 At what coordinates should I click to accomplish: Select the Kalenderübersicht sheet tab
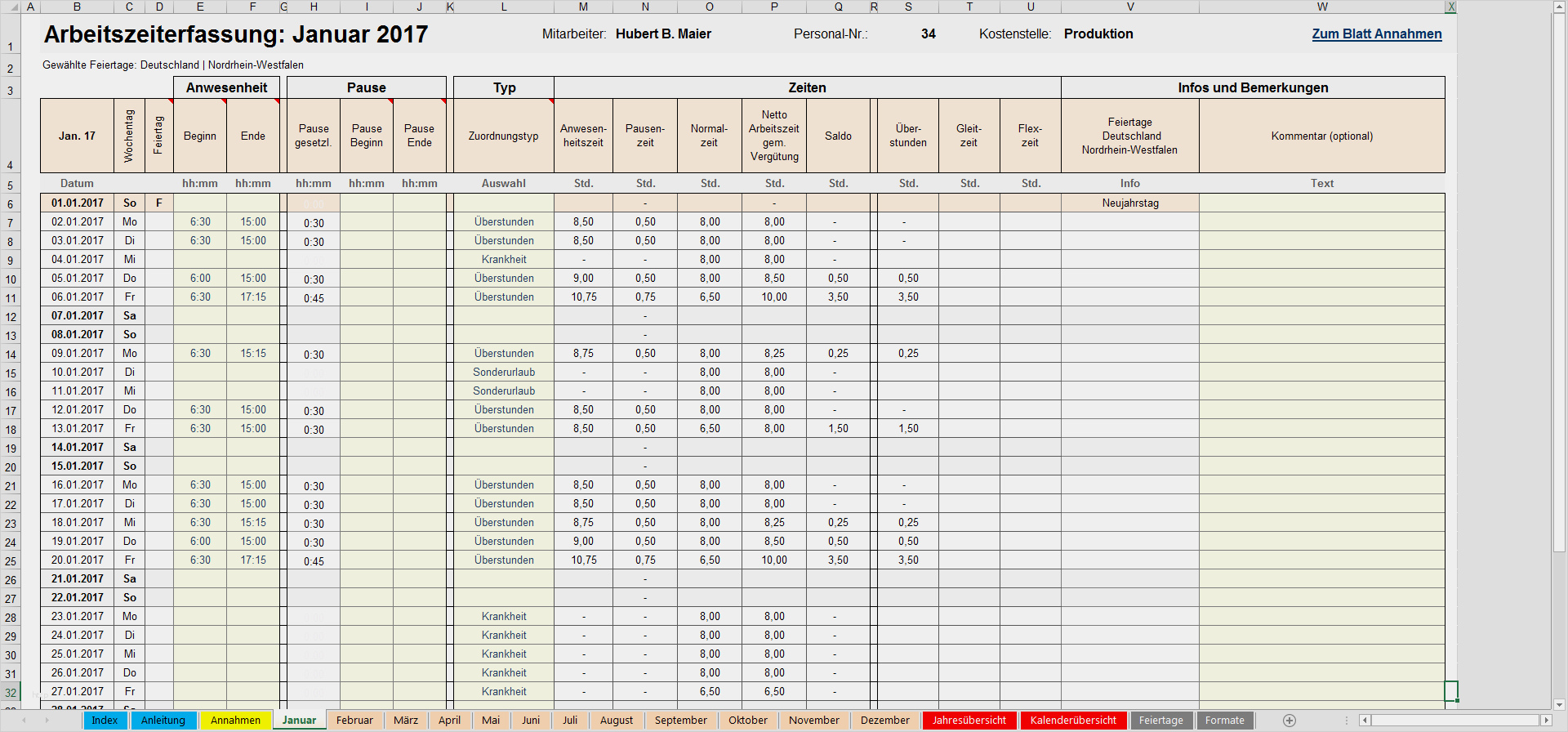click(x=1072, y=721)
